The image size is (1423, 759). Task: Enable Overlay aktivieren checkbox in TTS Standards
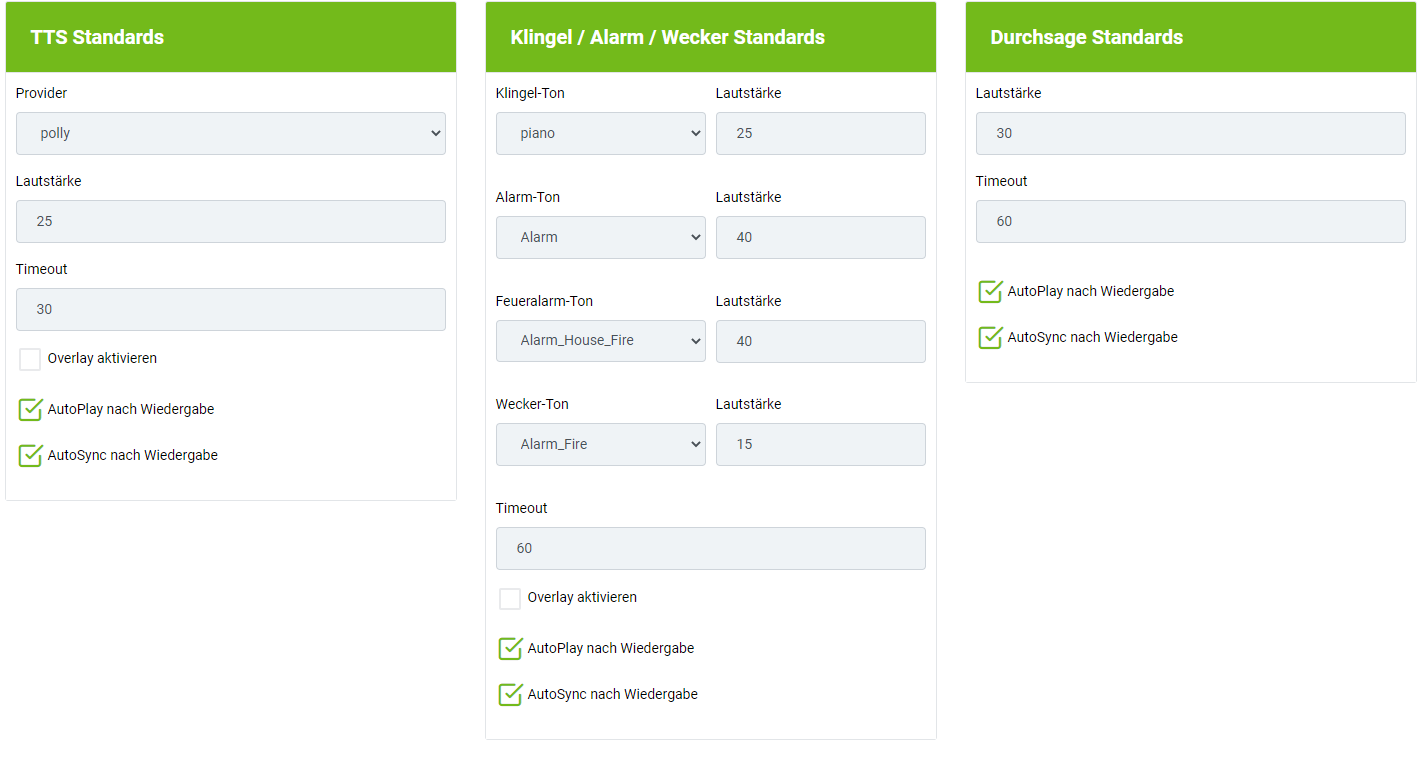(x=30, y=359)
